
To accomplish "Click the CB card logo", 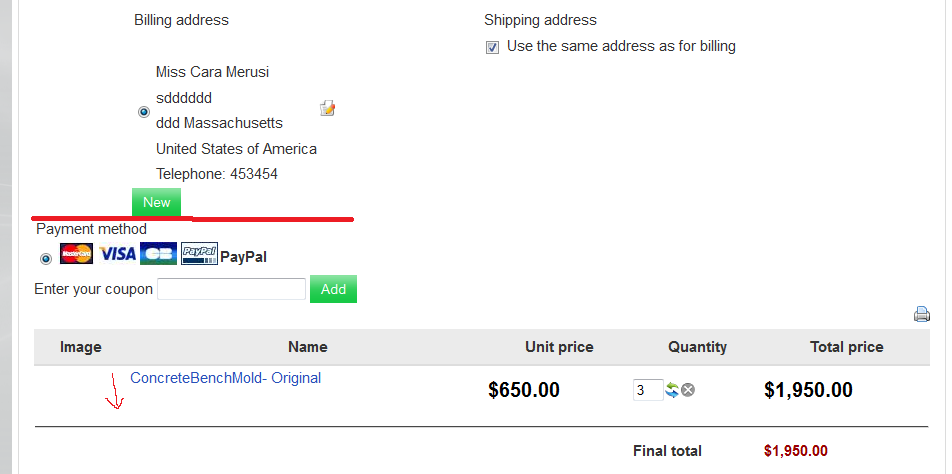I will pyautogui.click(x=158, y=253).
